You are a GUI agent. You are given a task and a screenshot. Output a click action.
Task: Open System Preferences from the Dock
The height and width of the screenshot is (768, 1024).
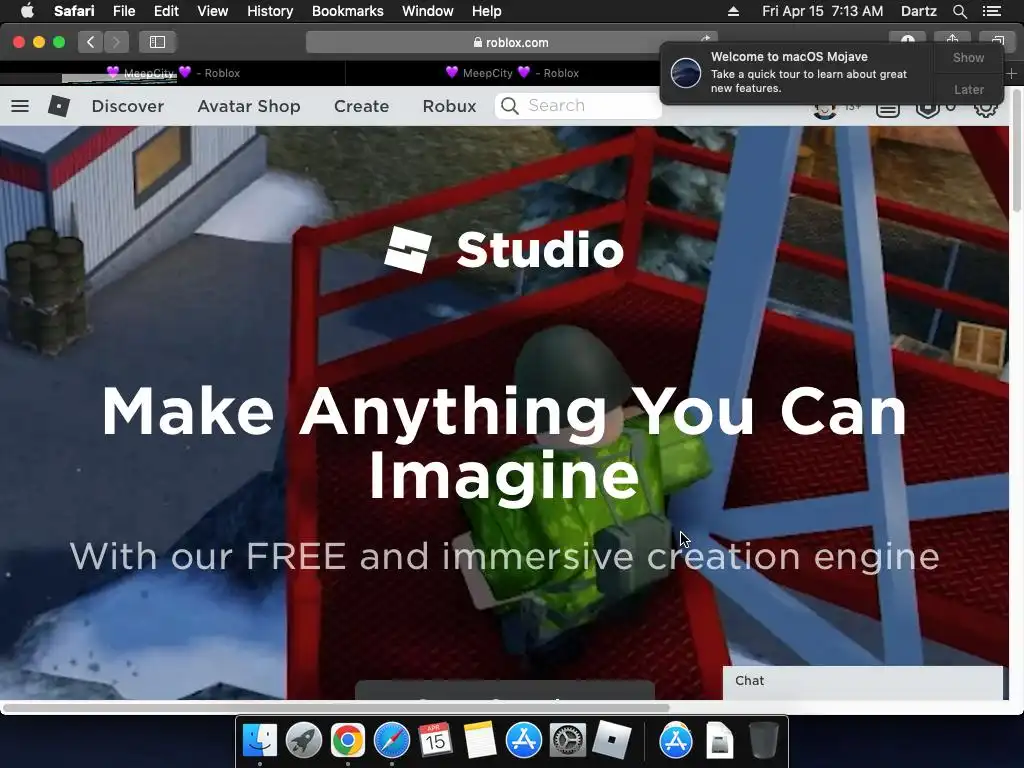coord(568,740)
